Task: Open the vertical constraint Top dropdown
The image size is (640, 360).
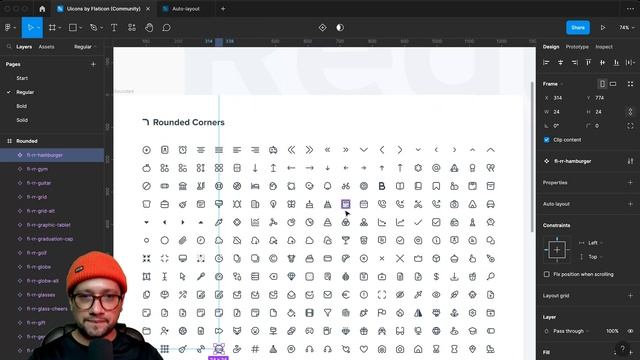Action: click(595, 257)
